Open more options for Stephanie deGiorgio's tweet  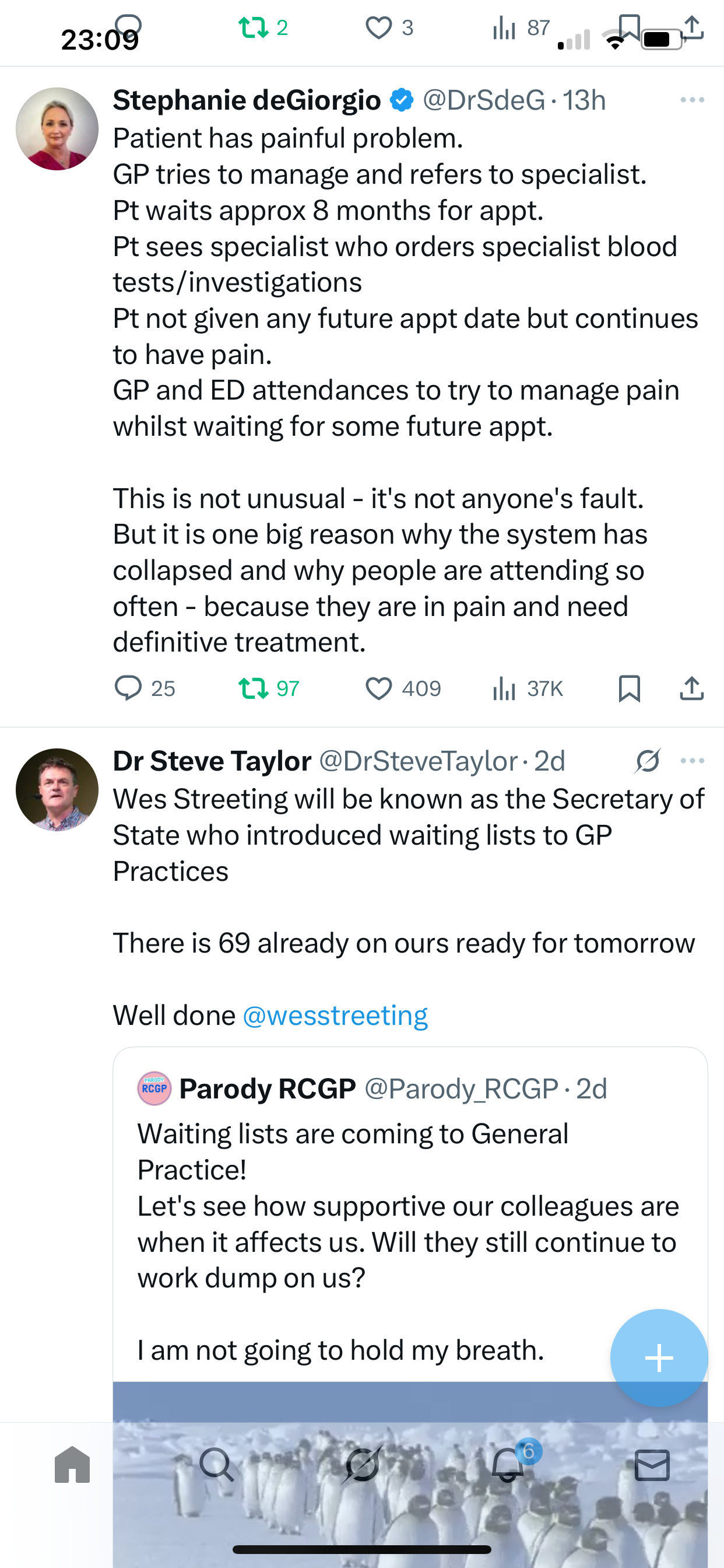coord(693,100)
